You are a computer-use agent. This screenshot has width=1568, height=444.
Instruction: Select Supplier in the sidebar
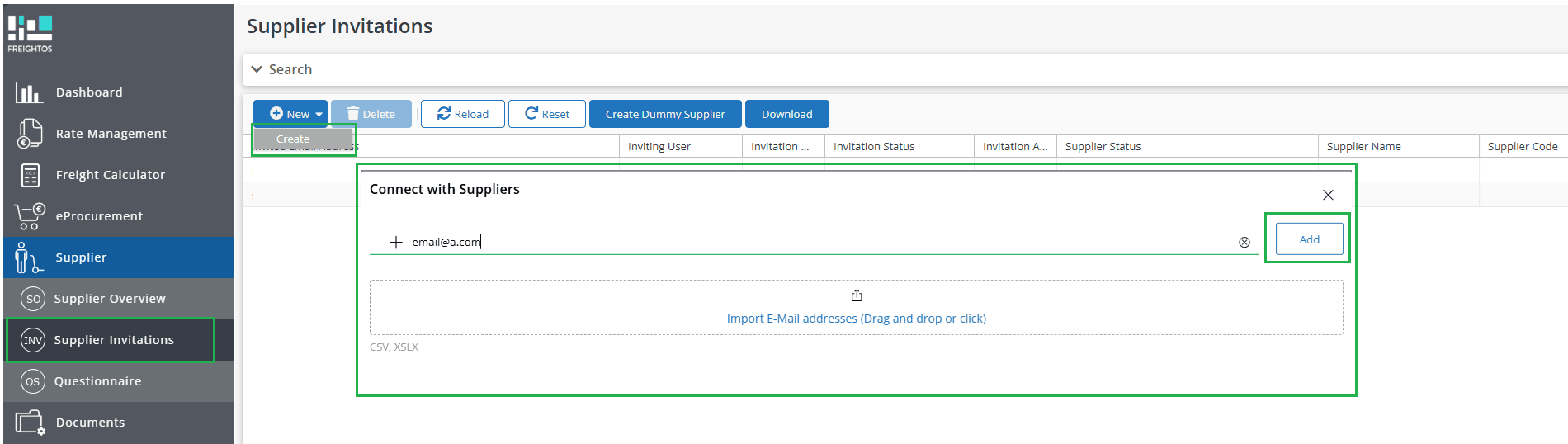point(119,257)
